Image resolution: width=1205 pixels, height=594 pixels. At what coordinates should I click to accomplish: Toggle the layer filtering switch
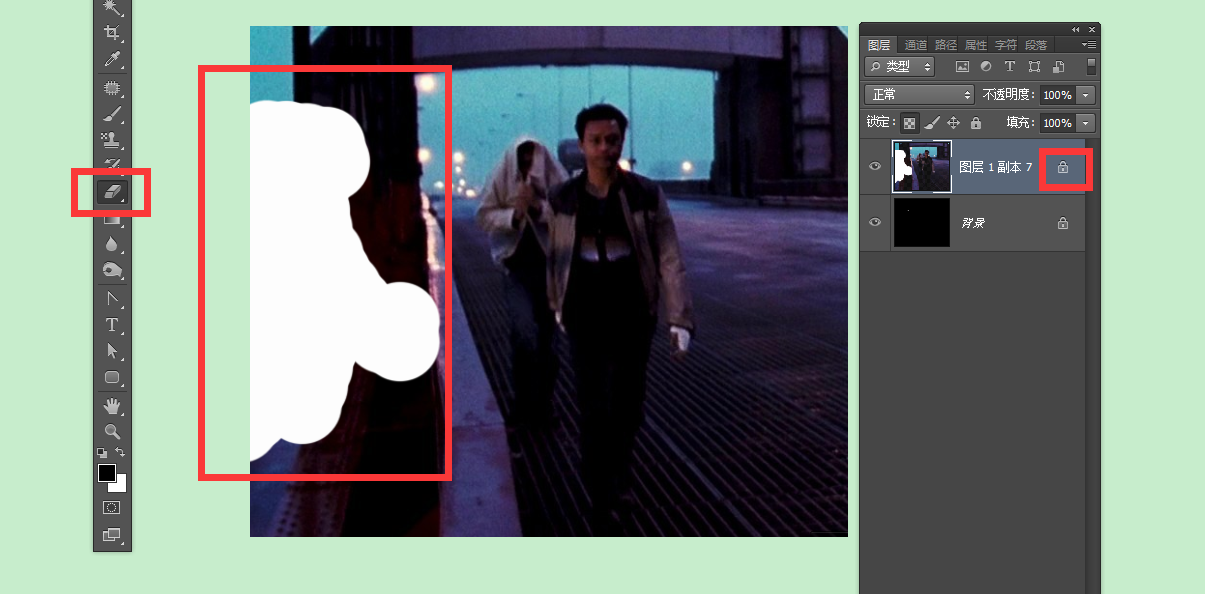point(1091,67)
